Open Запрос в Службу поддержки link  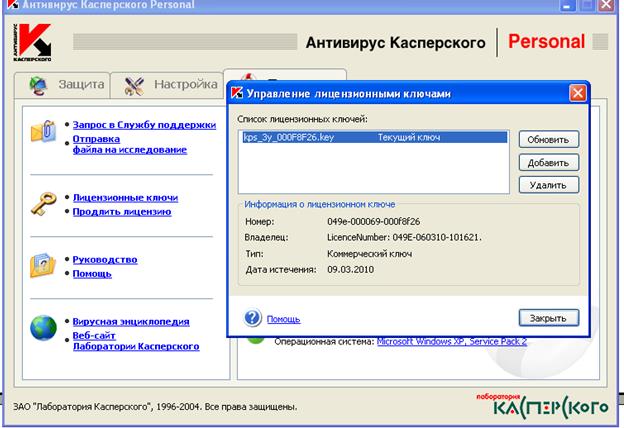coord(144,125)
